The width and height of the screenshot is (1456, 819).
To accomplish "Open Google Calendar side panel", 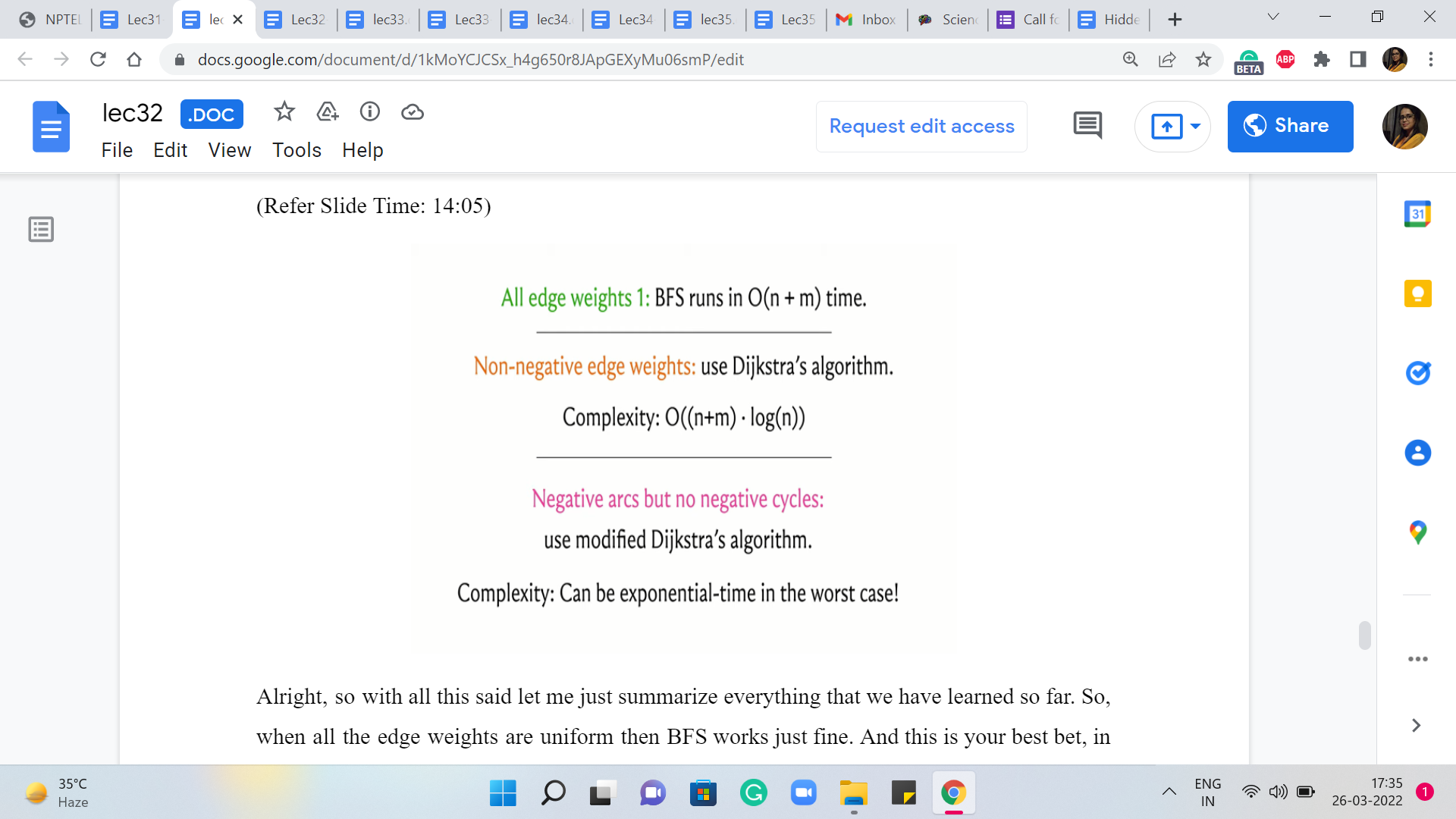I will [1417, 214].
